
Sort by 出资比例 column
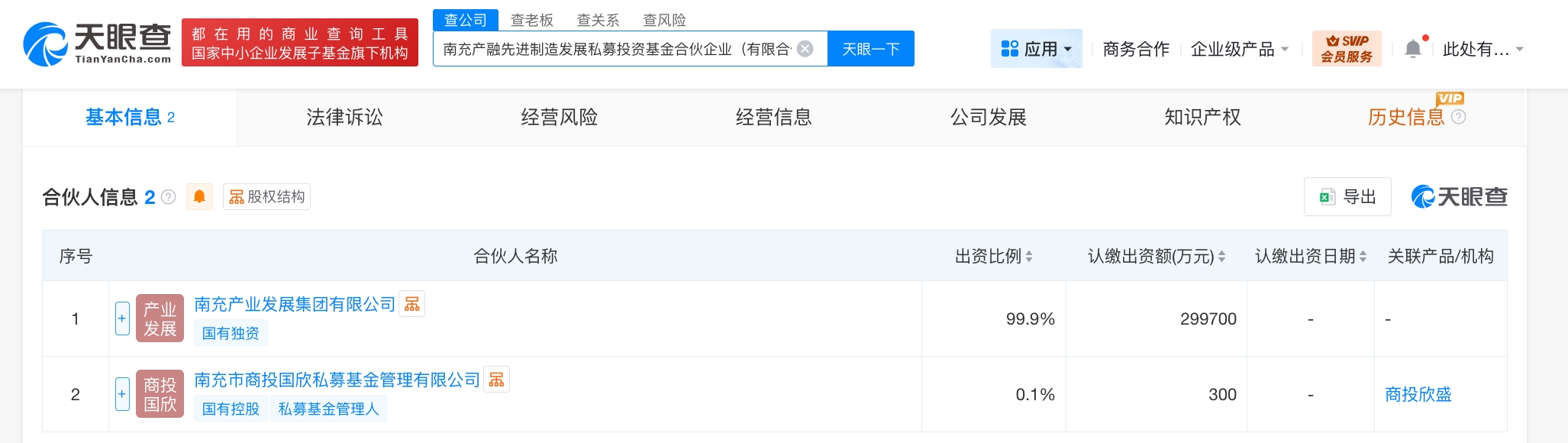coord(1029,257)
